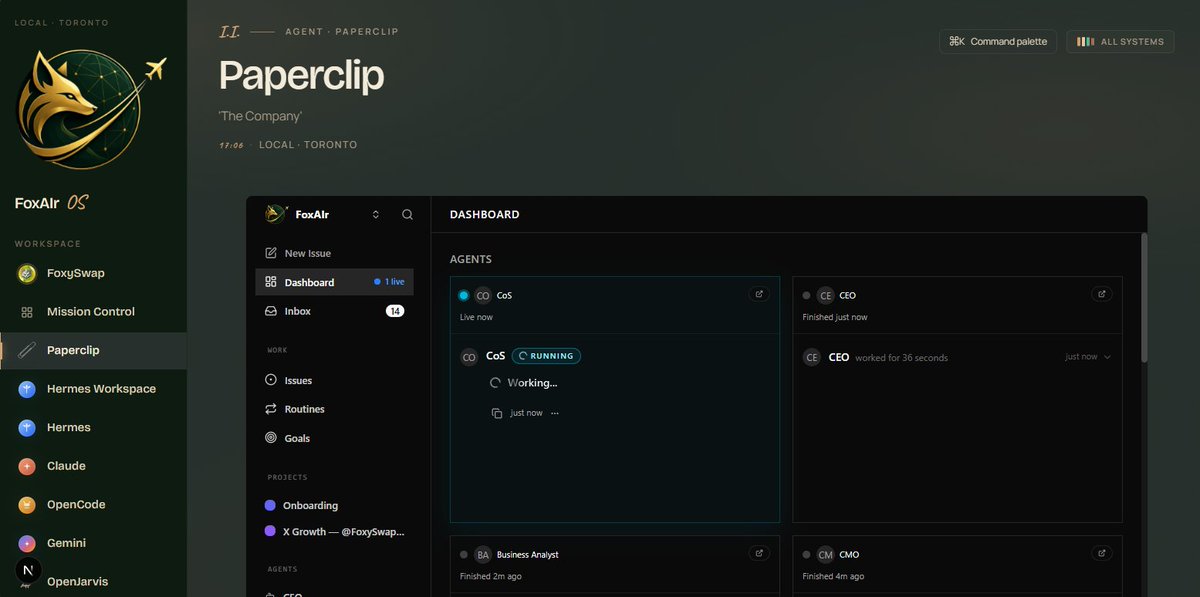1200x597 pixels.
Task: Click the OpenCode workspace icon
Action: tap(27, 505)
